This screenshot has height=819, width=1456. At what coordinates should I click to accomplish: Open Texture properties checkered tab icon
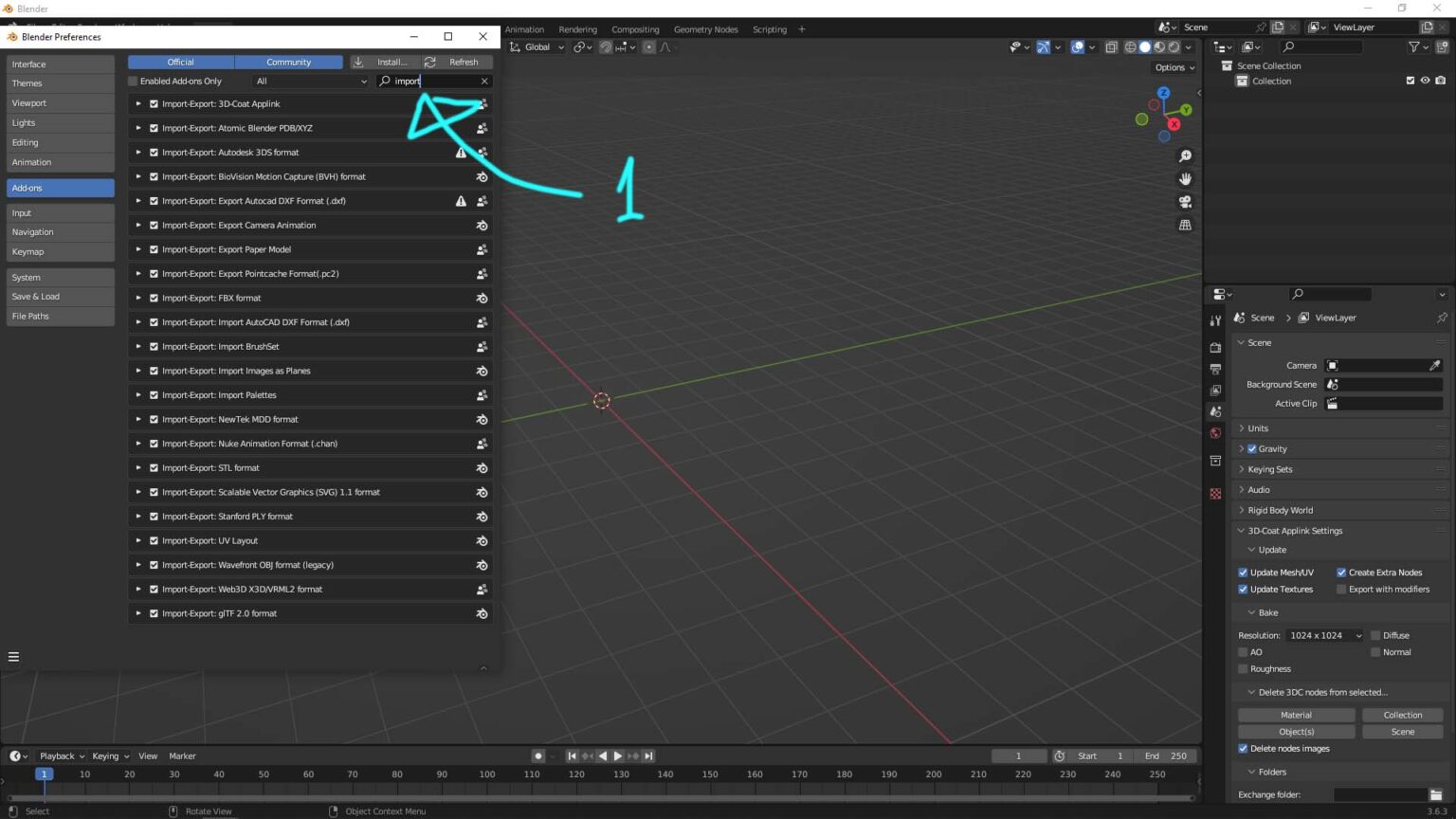coord(1215,494)
